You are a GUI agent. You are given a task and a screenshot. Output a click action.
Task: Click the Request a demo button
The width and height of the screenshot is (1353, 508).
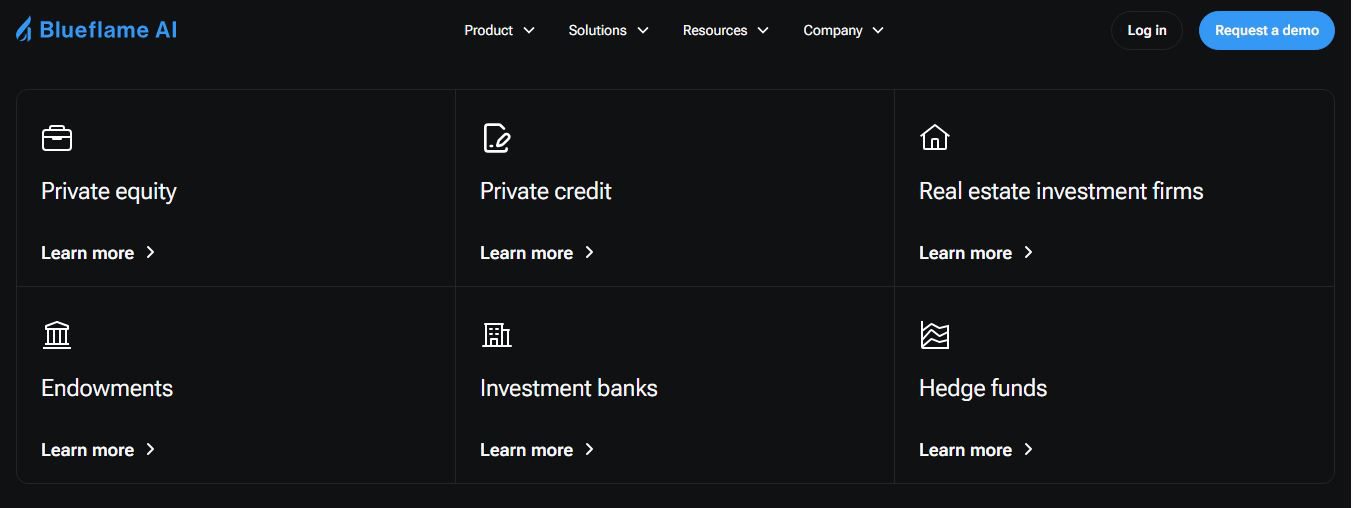click(1266, 30)
